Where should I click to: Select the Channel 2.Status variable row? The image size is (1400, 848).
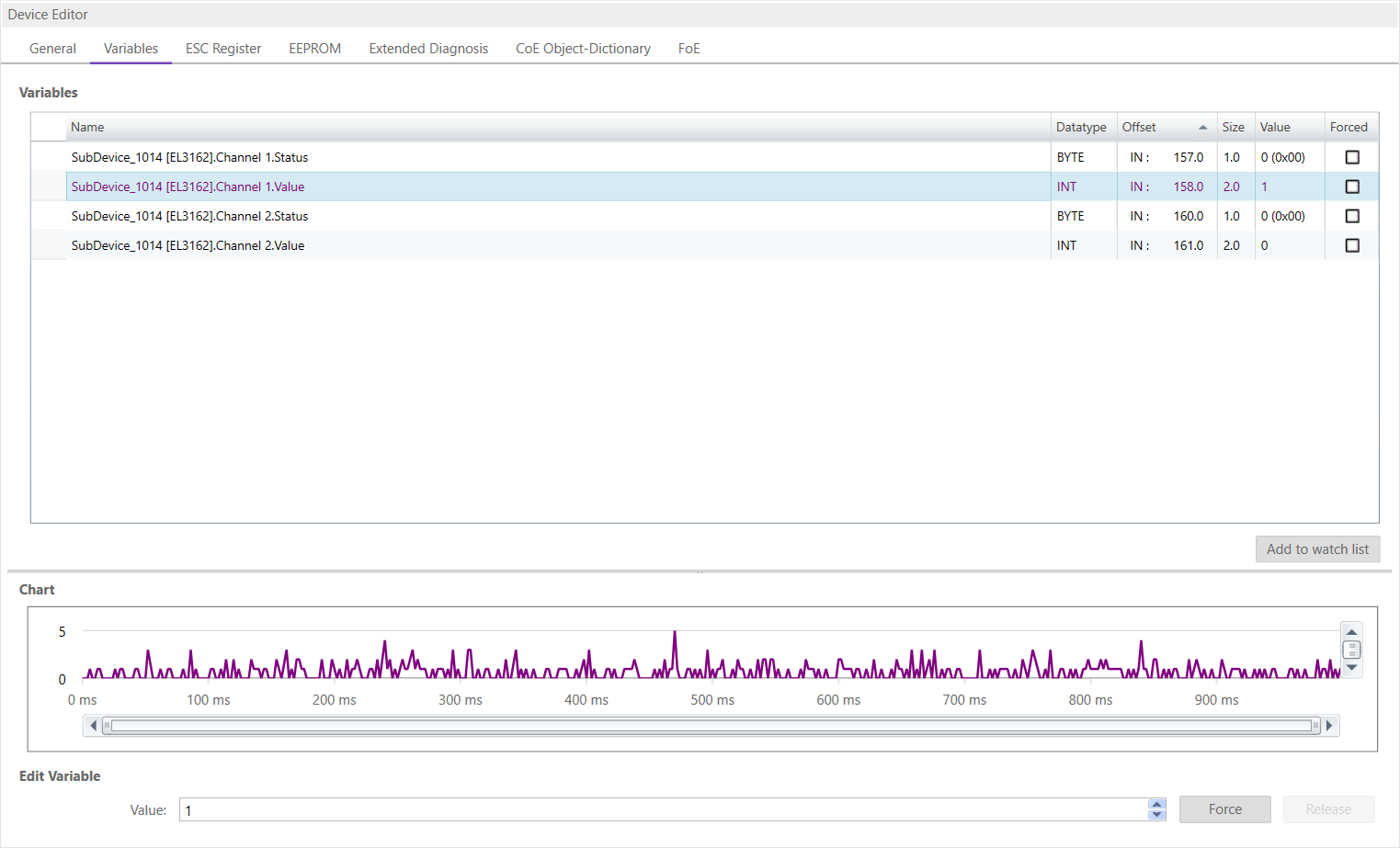coord(189,216)
